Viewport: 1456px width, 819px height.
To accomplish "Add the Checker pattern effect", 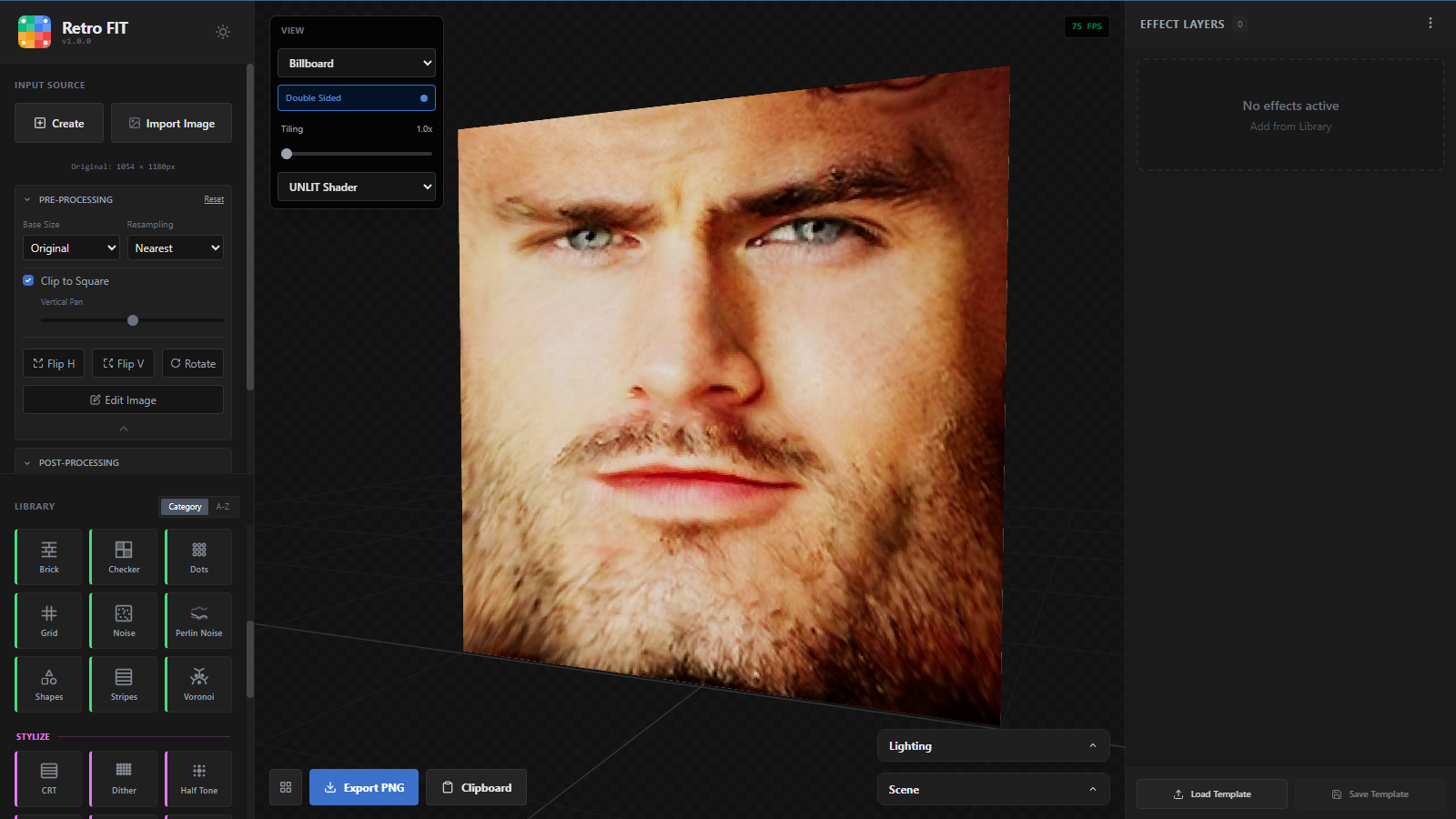I will click(x=124, y=557).
